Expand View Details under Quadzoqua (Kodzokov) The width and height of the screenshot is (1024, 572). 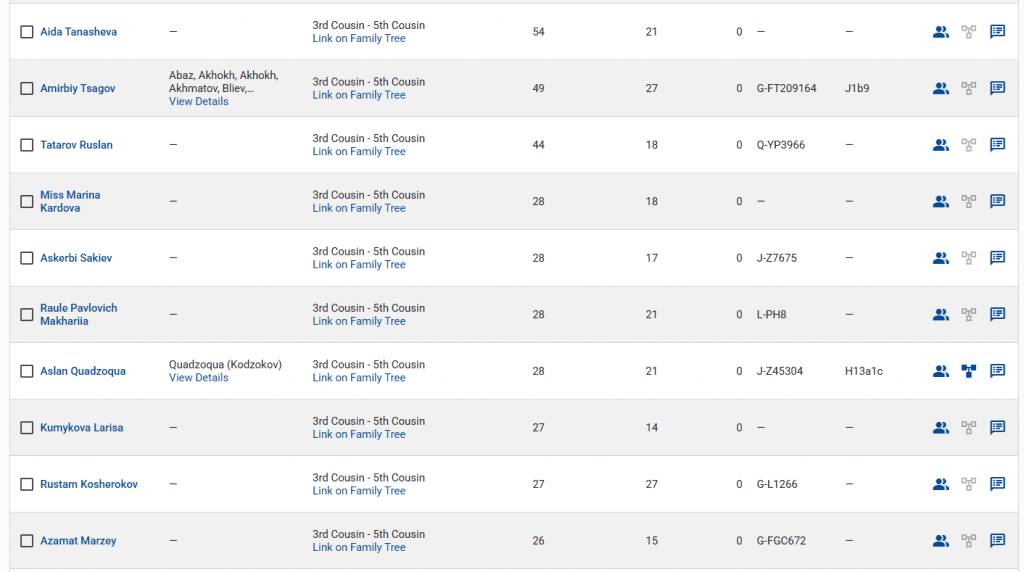[x=198, y=378]
